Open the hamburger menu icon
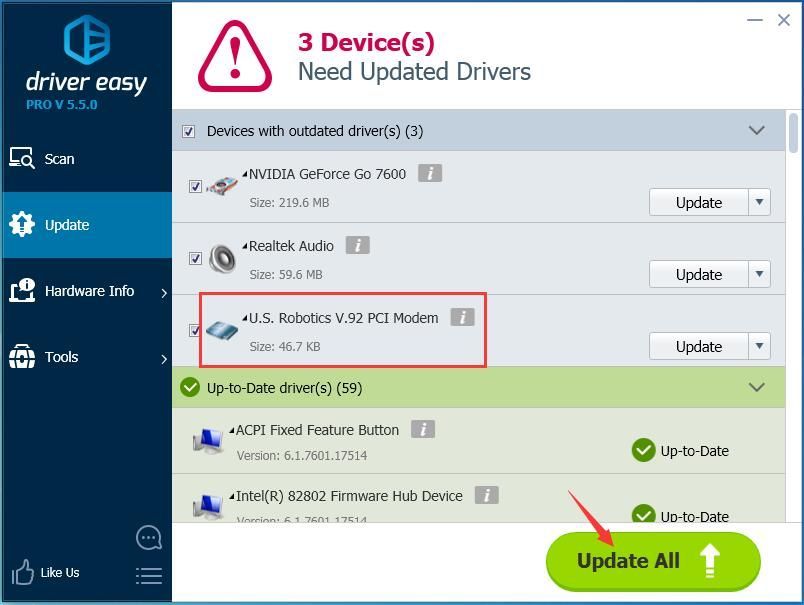This screenshot has height=605, width=804. [x=149, y=576]
